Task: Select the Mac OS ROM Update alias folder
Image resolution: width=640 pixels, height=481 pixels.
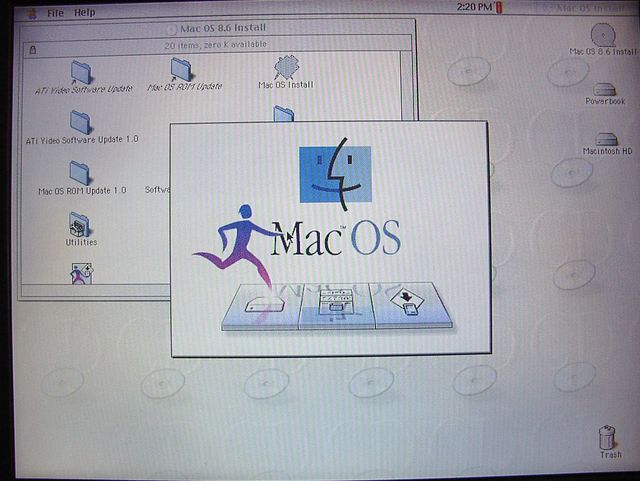Action: pos(182,68)
